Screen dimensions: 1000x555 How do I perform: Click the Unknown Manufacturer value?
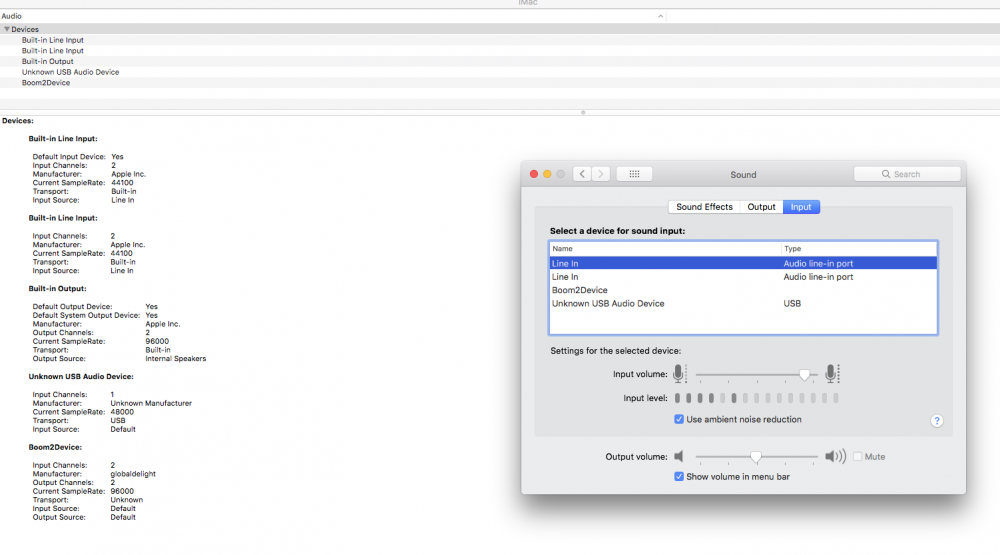point(151,403)
